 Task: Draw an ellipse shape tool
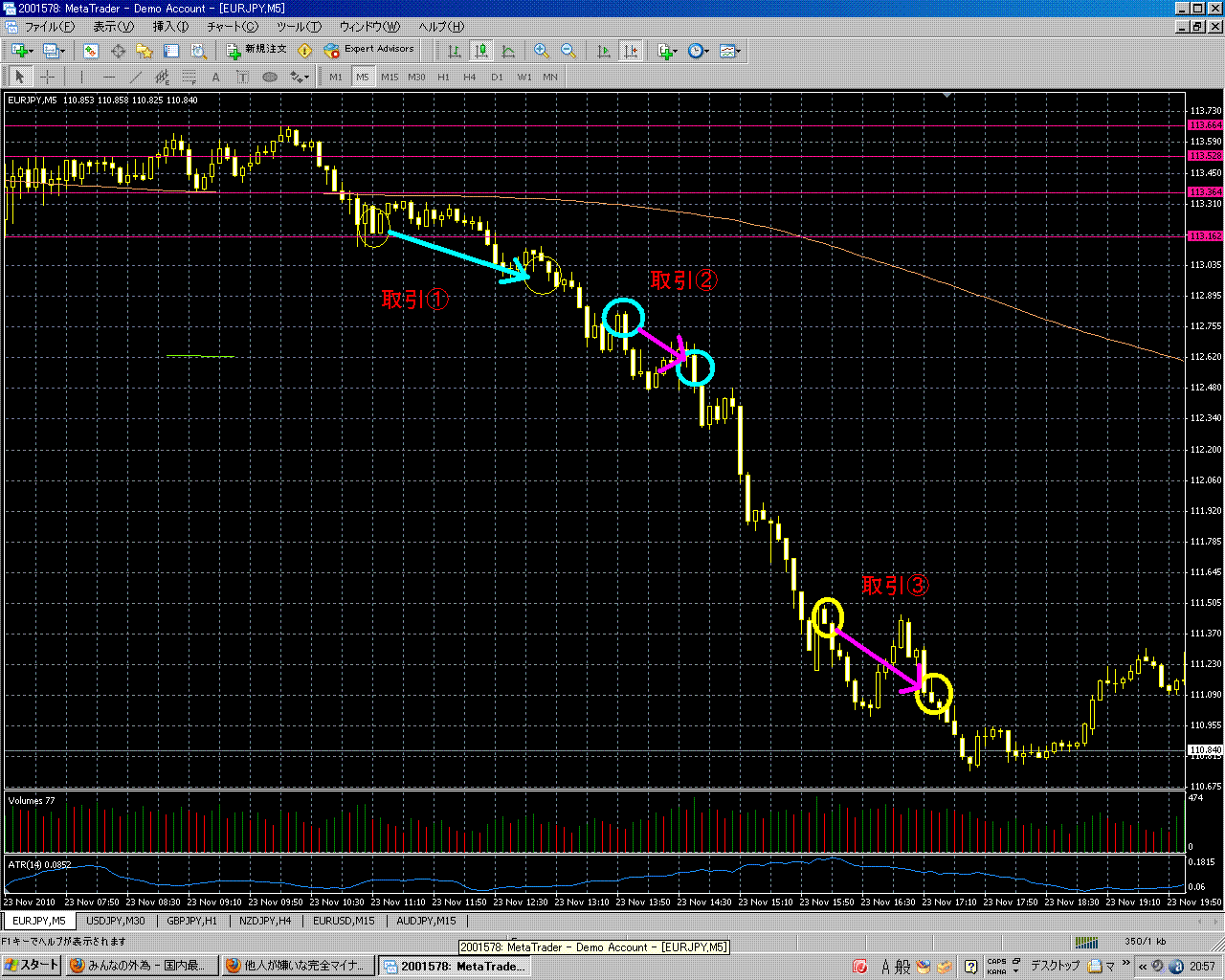click(x=270, y=77)
